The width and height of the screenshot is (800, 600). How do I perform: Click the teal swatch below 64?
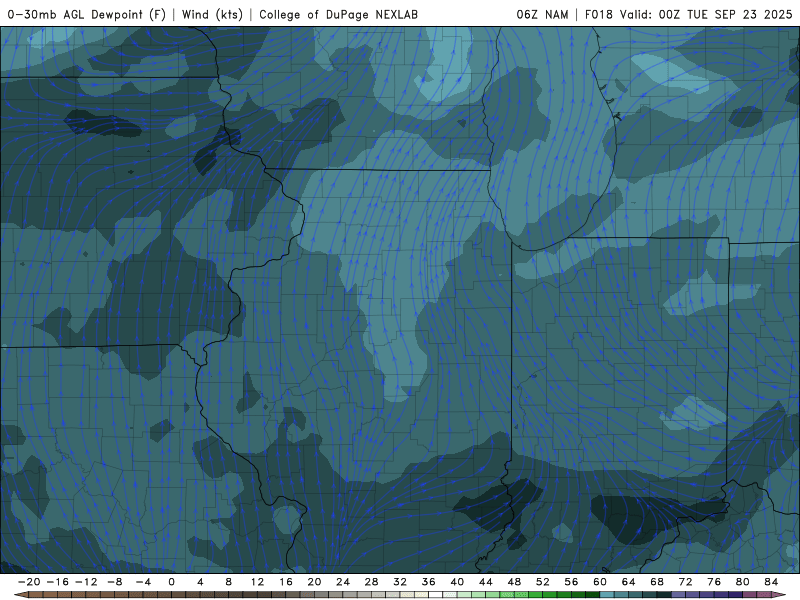coord(636,595)
